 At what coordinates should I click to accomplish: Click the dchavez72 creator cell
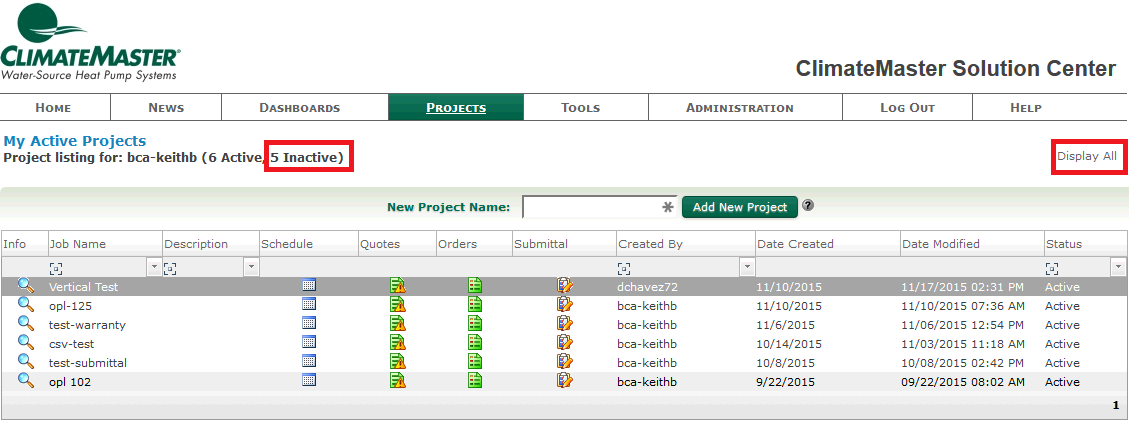tap(648, 287)
